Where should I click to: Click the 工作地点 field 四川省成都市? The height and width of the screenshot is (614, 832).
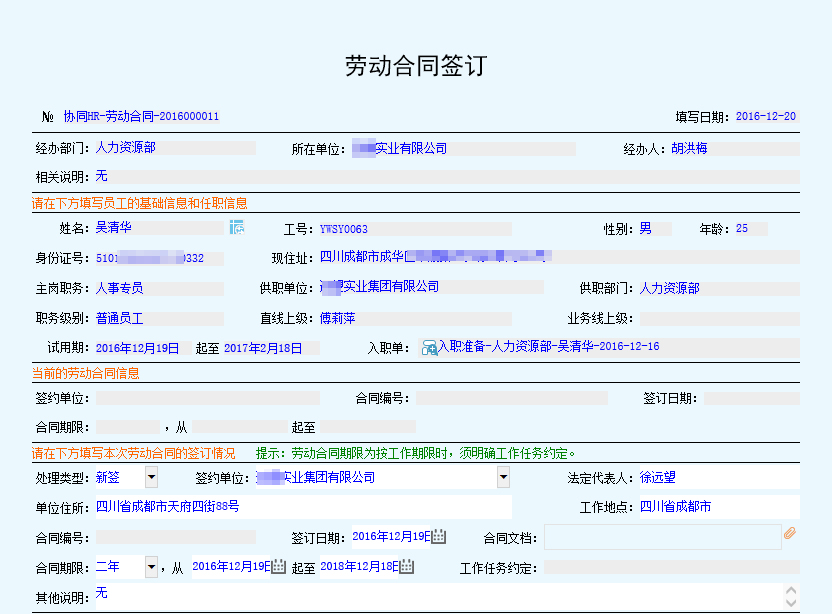click(x=719, y=507)
